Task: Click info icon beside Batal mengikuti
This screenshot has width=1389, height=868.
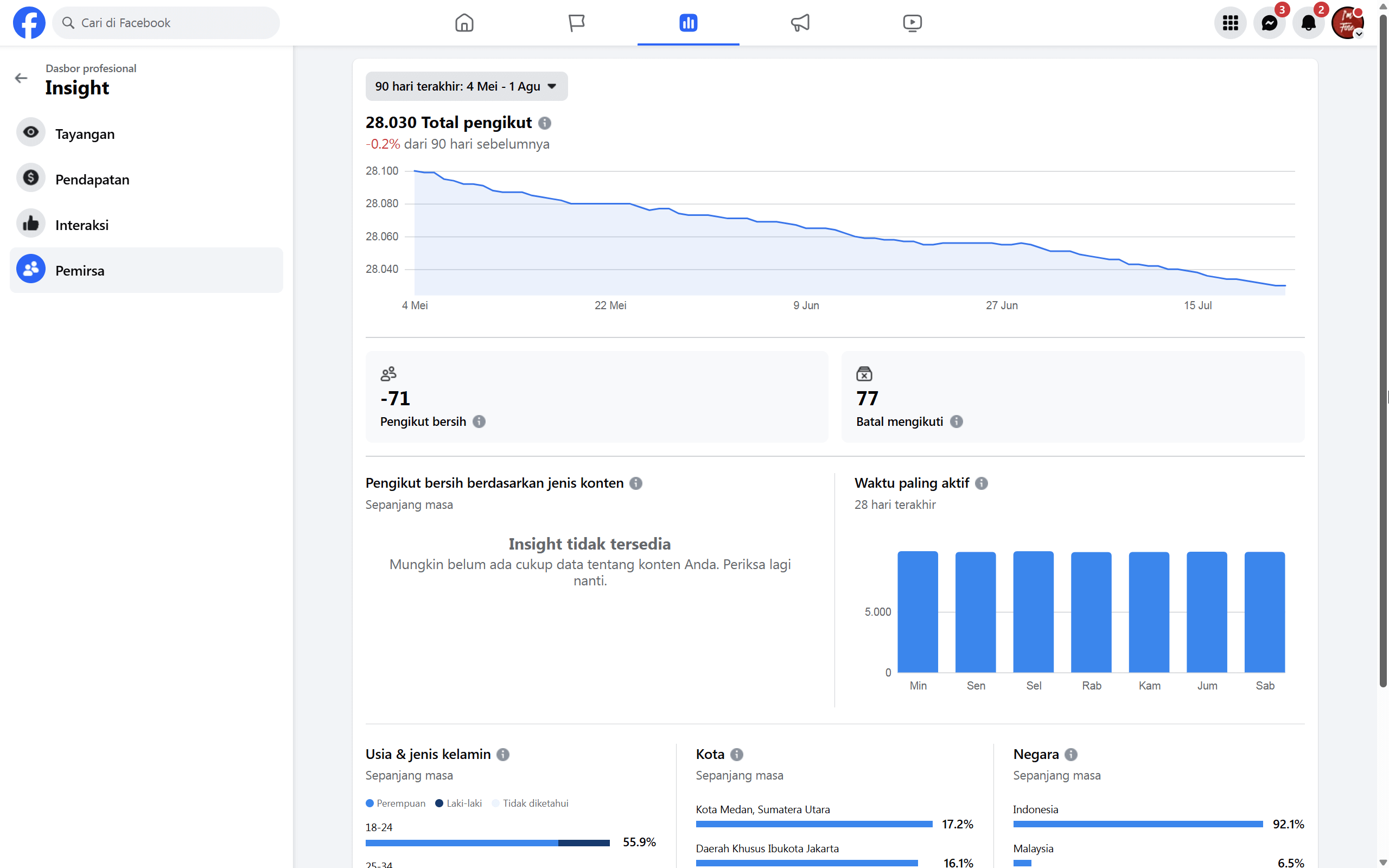Action: tap(956, 422)
